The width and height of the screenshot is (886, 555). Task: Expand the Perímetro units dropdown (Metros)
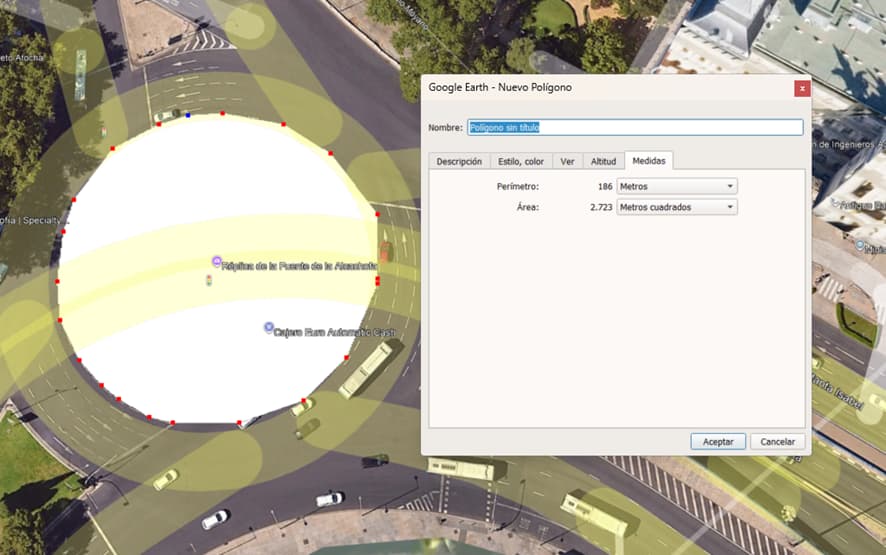pyautogui.click(x=677, y=186)
